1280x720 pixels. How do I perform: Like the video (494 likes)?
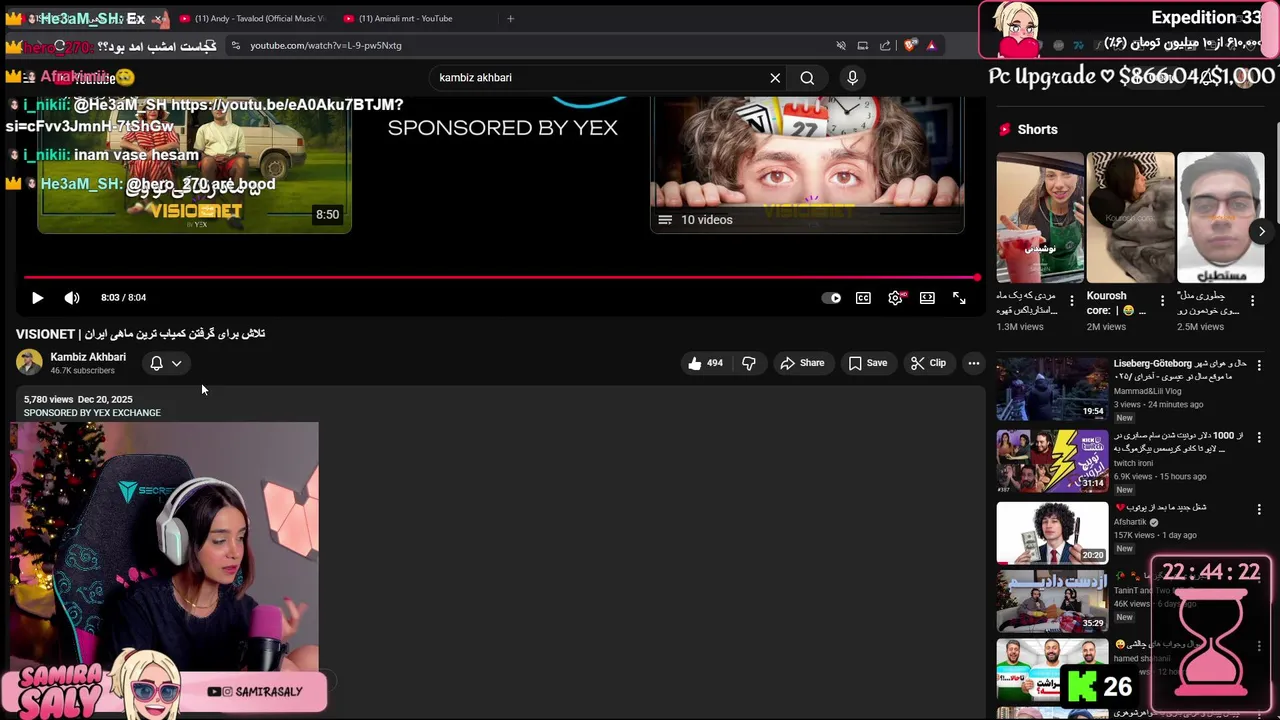(x=705, y=363)
